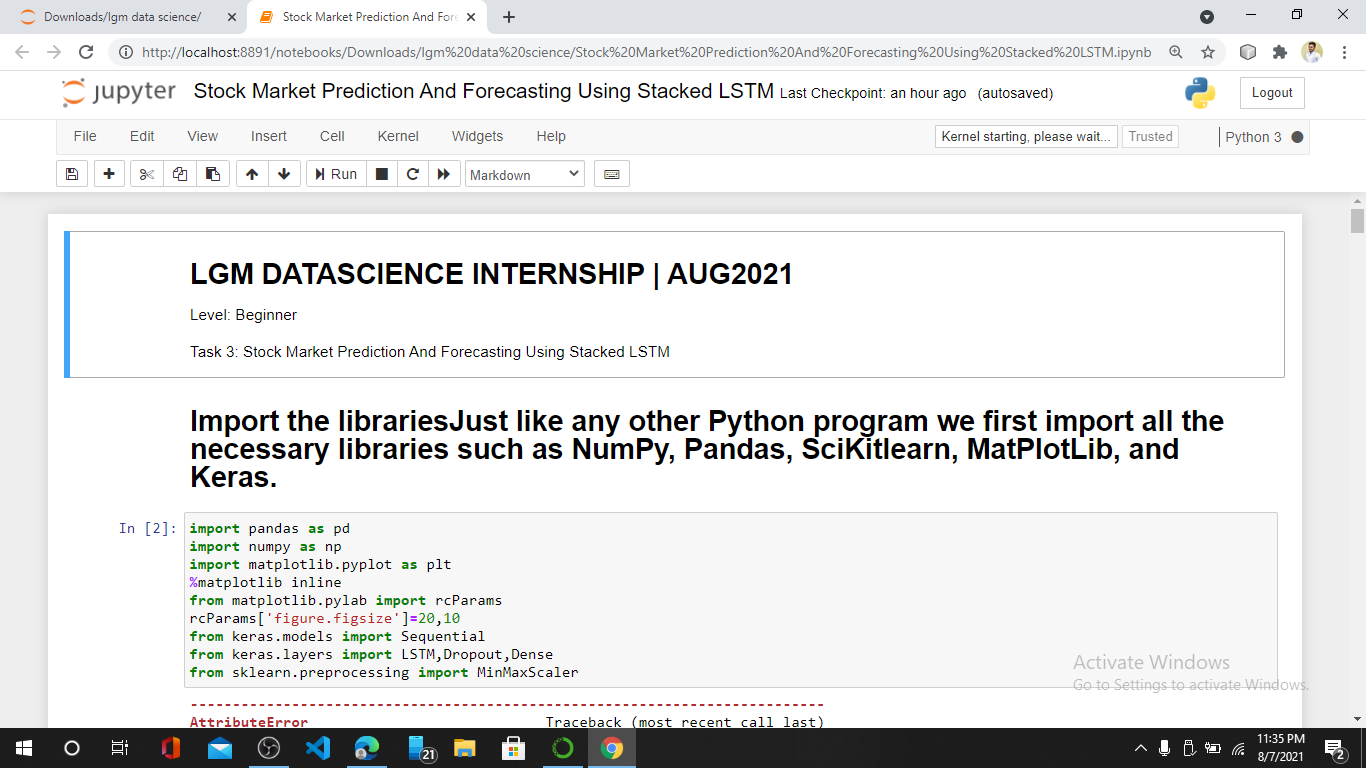1366x768 pixels.
Task: Open the Markdown cell type dropdown
Action: coord(524,173)
